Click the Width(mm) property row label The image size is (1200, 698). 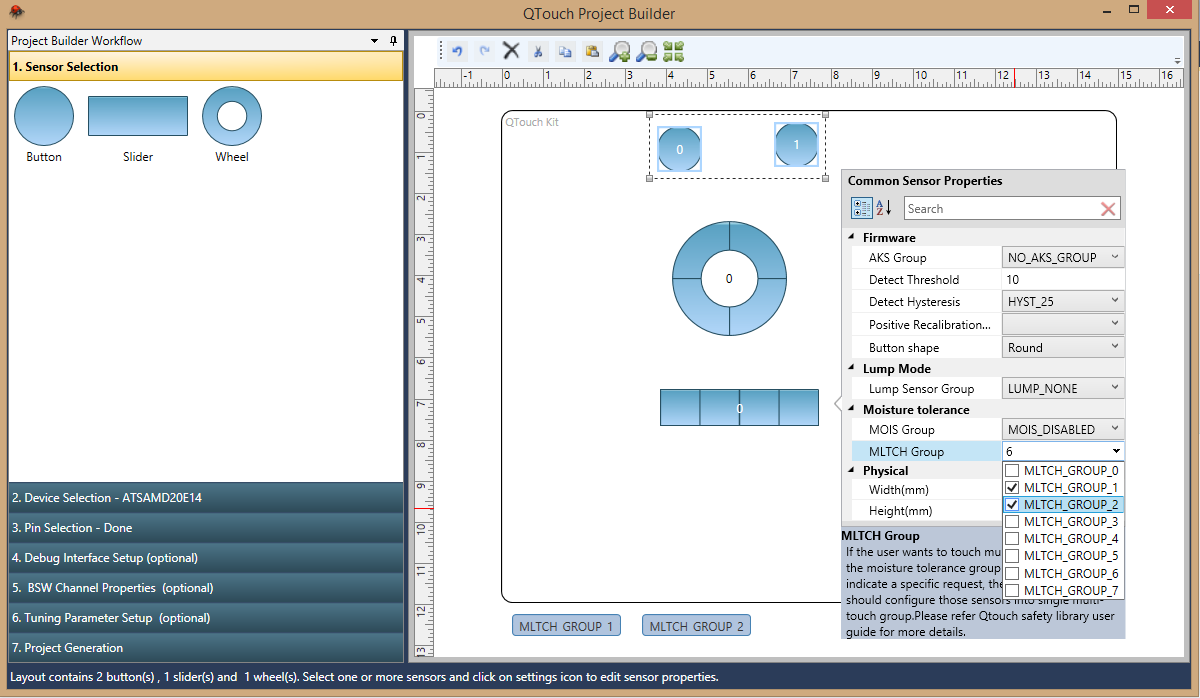click(899, 490)
